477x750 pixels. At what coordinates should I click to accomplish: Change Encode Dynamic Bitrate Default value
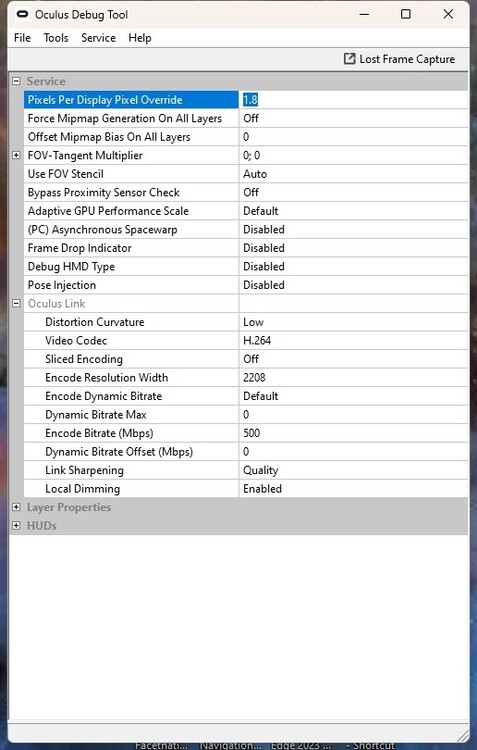coord(353,396)
